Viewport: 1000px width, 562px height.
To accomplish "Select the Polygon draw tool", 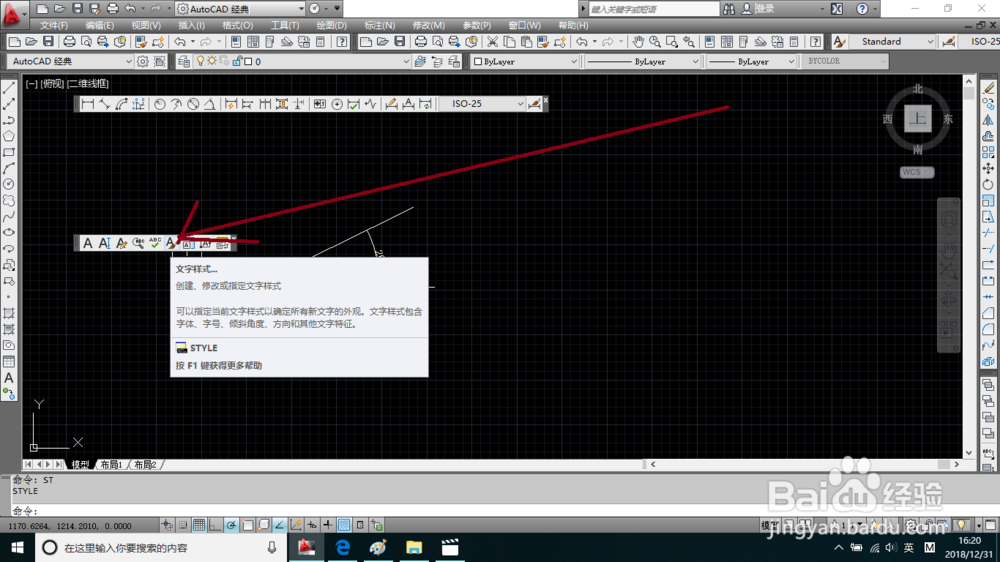I will coord(9,136).
